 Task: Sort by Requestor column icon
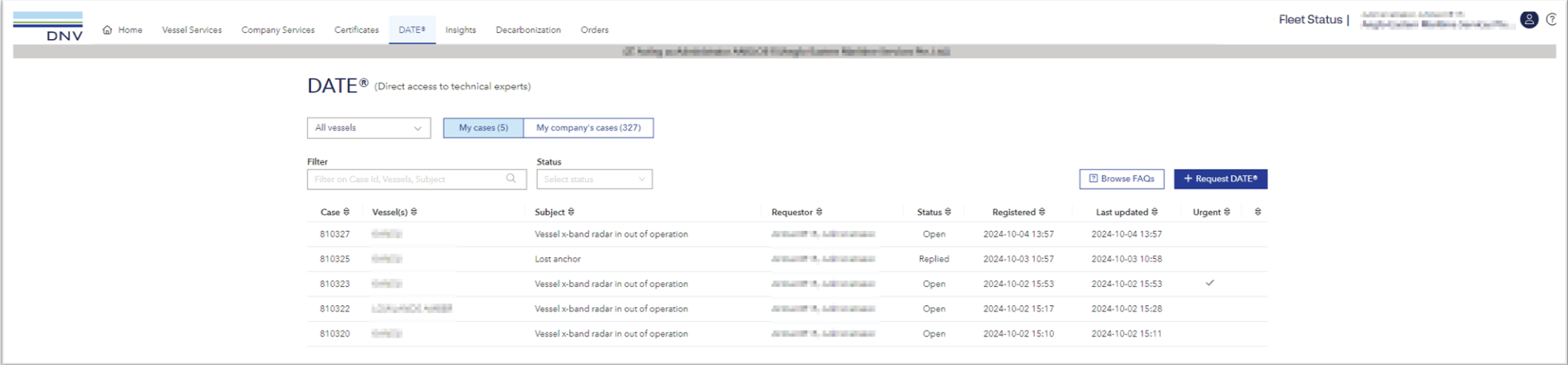coord(820,212)
